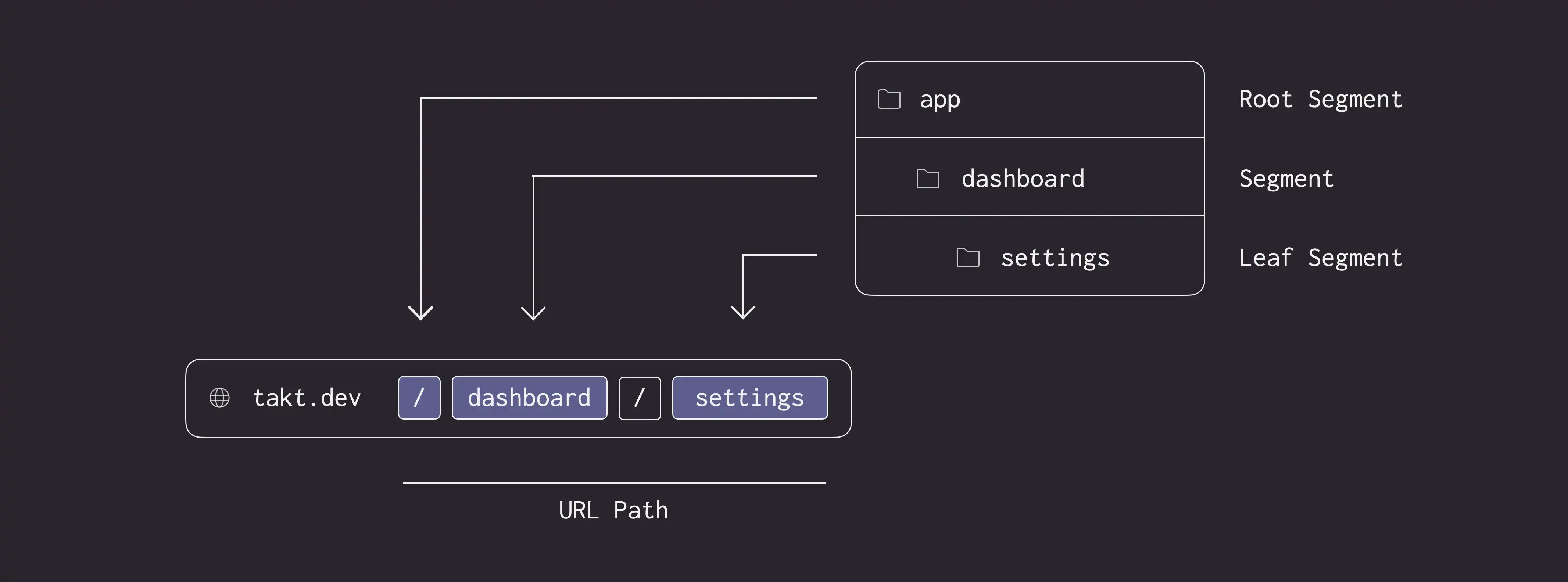Viewport: 1568px width, 582px height.
Task: Click the unhighlighted slash separator in URL
Action: pyautogui.click(x=640, y=398)
